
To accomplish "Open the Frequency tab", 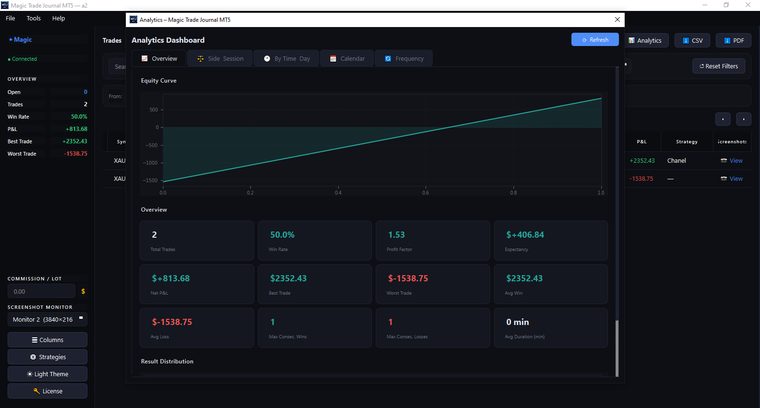I will coord(404,59).
